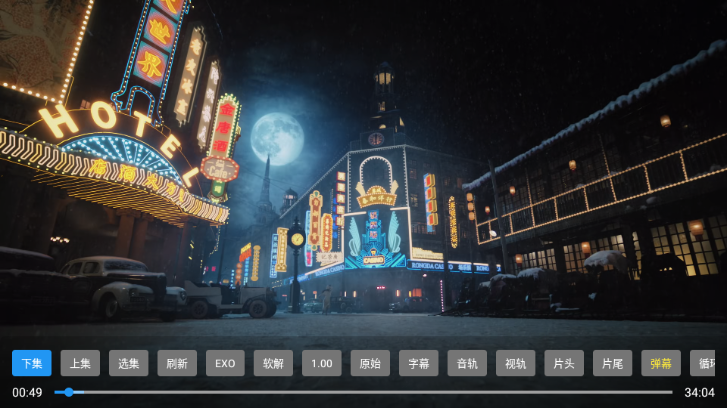727x408 pixels.
Task: Click the 下集 next episode button
Action: click(x=31, y=363)
